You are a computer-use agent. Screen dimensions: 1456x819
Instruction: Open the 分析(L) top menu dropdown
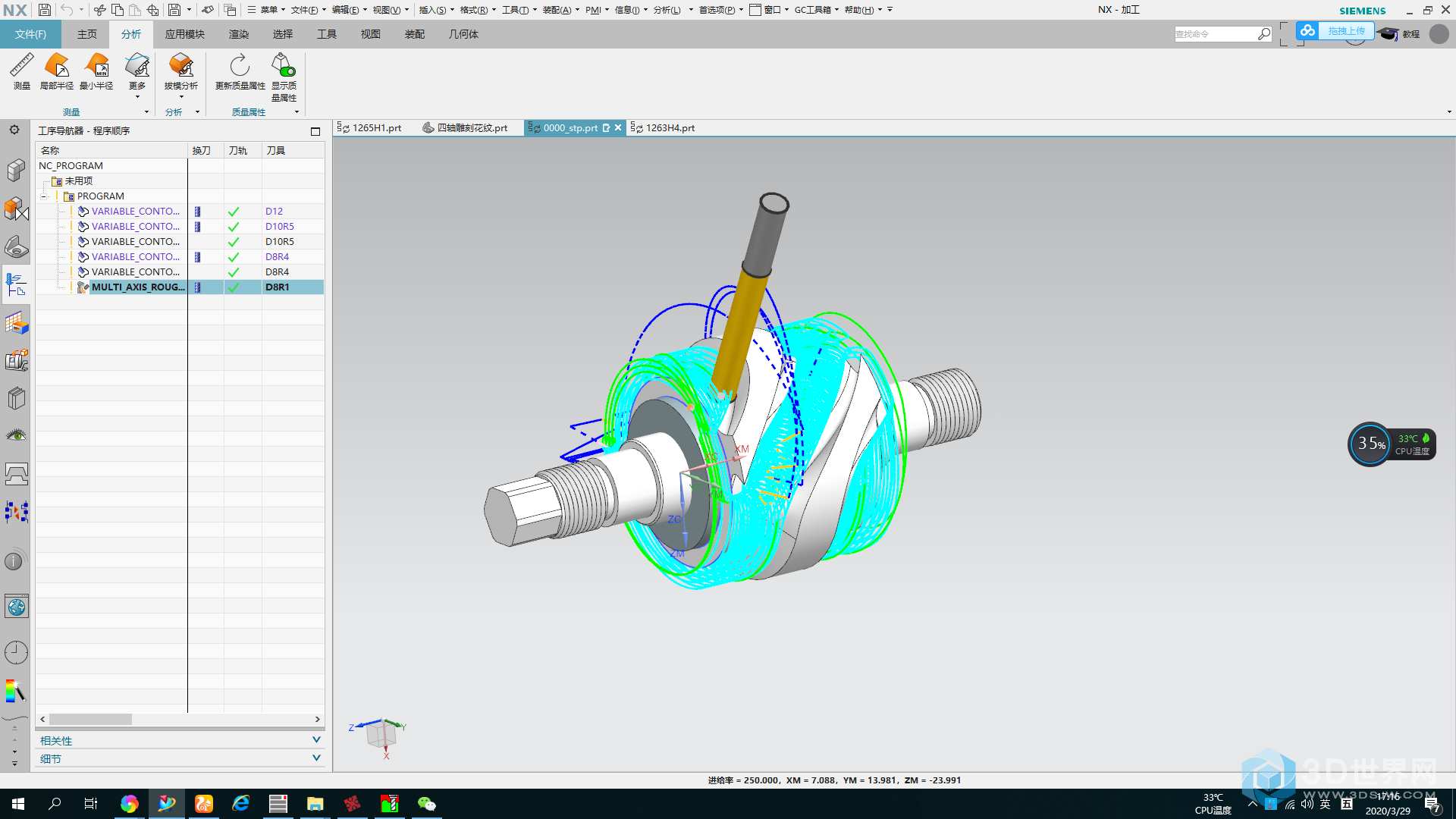tap(673, 10)
